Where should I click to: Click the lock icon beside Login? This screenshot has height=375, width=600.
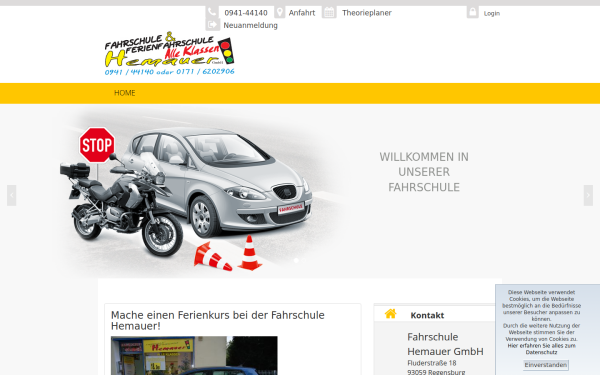pyautogui.click(x=473, y=12)
